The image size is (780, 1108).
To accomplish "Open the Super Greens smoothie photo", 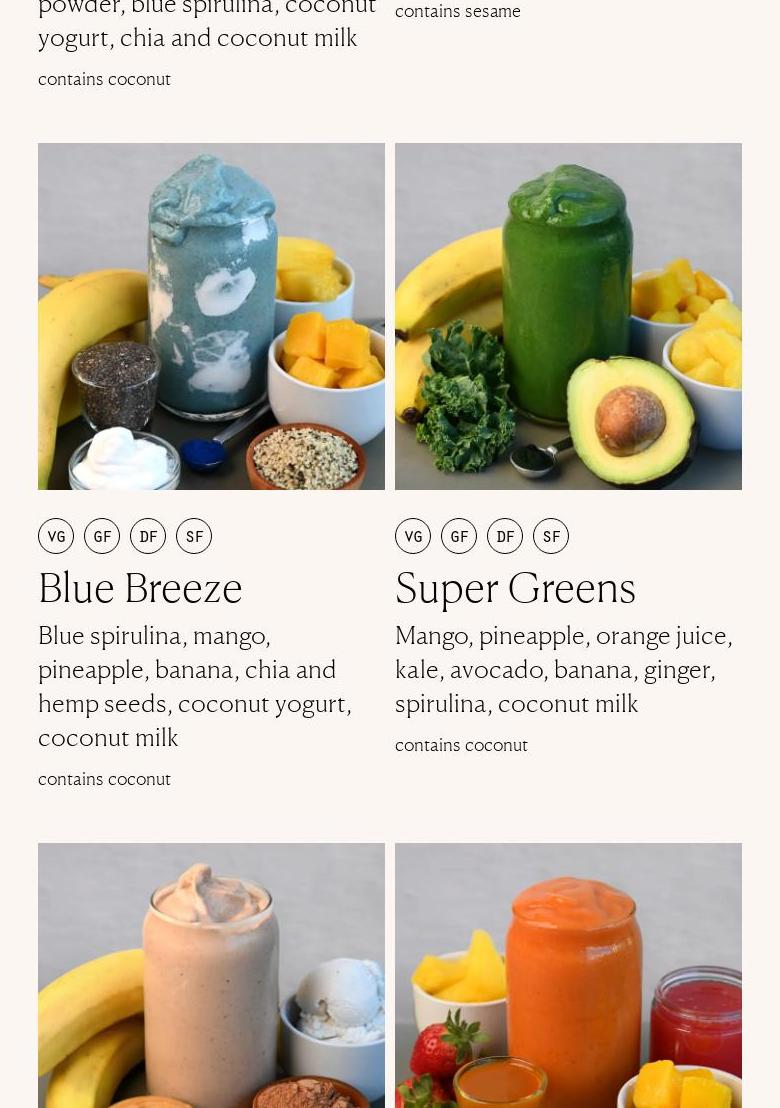I will (x=568, y=317).
